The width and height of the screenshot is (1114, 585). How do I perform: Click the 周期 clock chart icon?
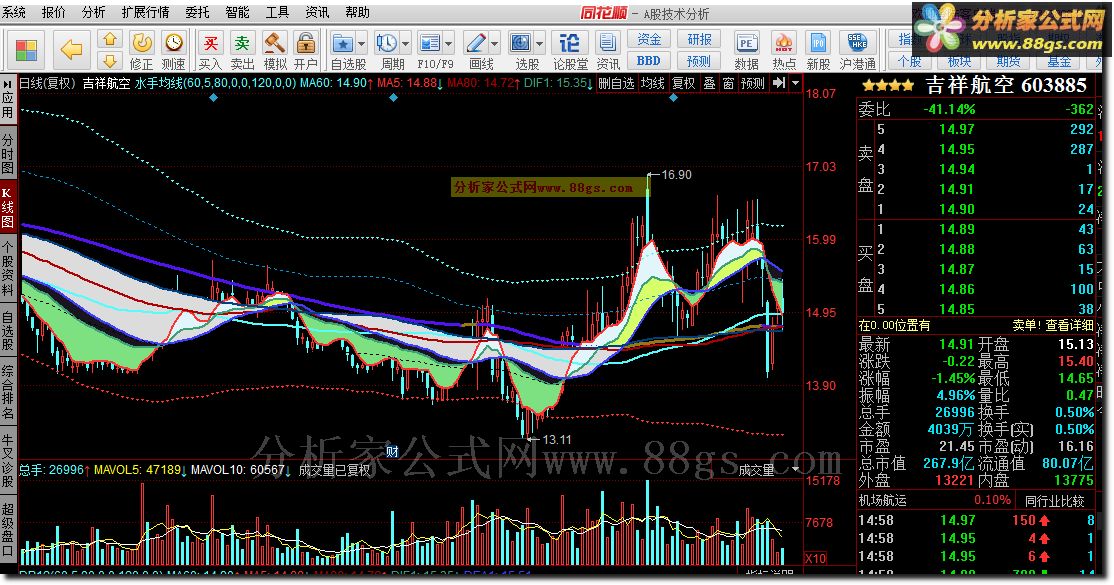point(387,43)
